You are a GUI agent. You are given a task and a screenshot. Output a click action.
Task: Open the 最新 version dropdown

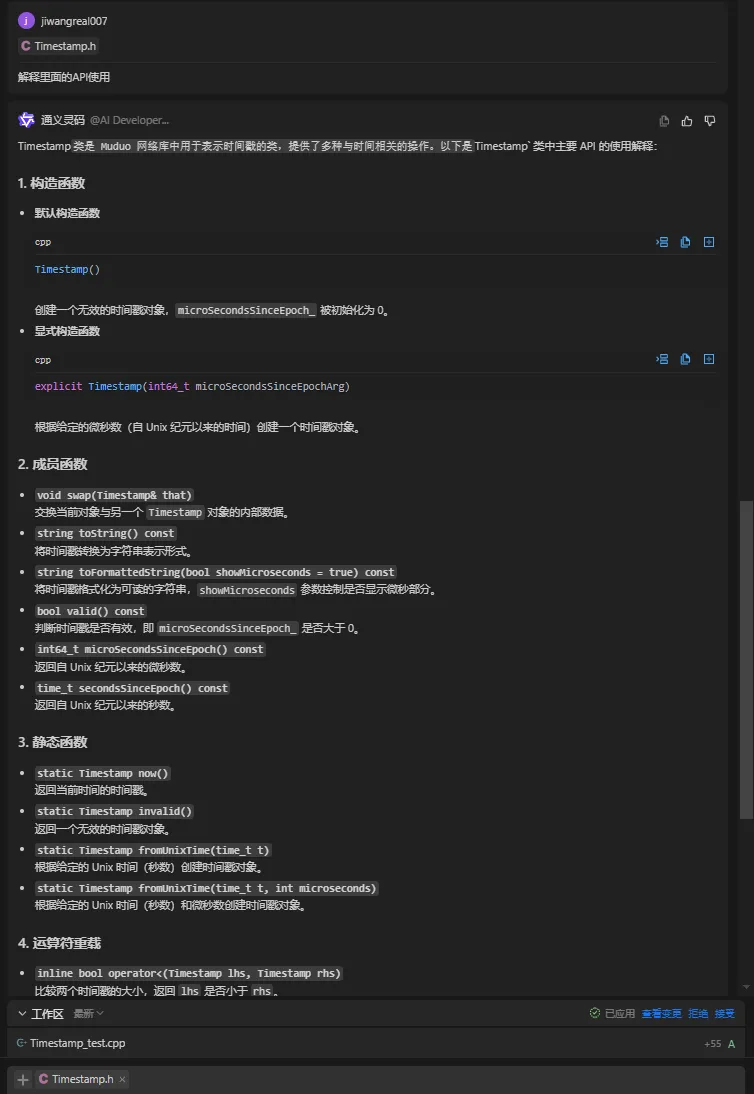point(88,1013)
